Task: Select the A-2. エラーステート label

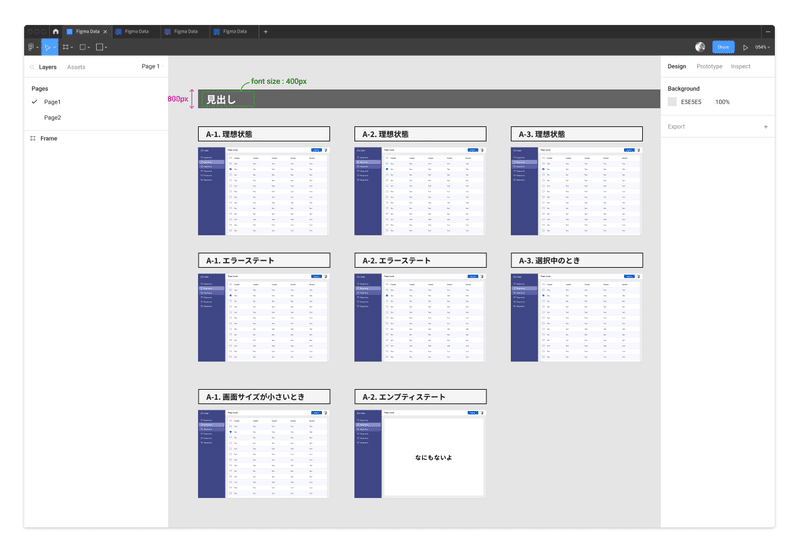Action: 420,260
